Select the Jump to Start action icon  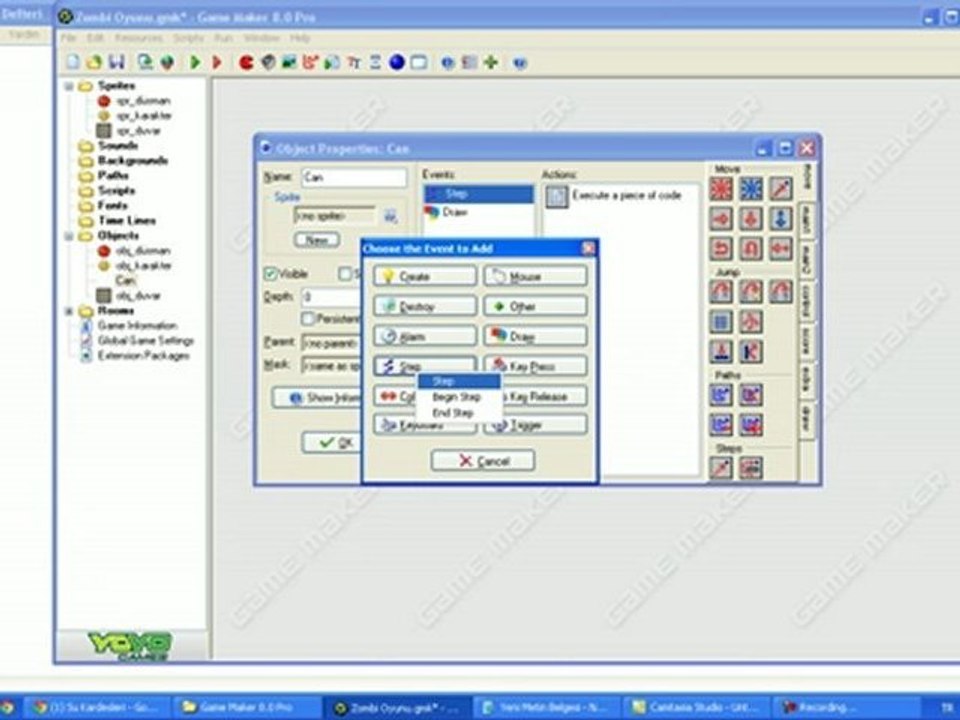point(751,291)
